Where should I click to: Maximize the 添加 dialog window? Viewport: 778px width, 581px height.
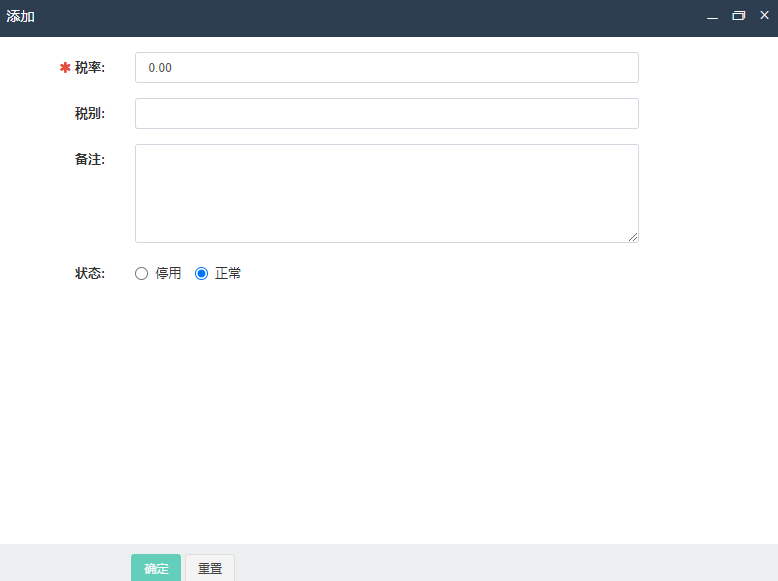coord(739,16)
